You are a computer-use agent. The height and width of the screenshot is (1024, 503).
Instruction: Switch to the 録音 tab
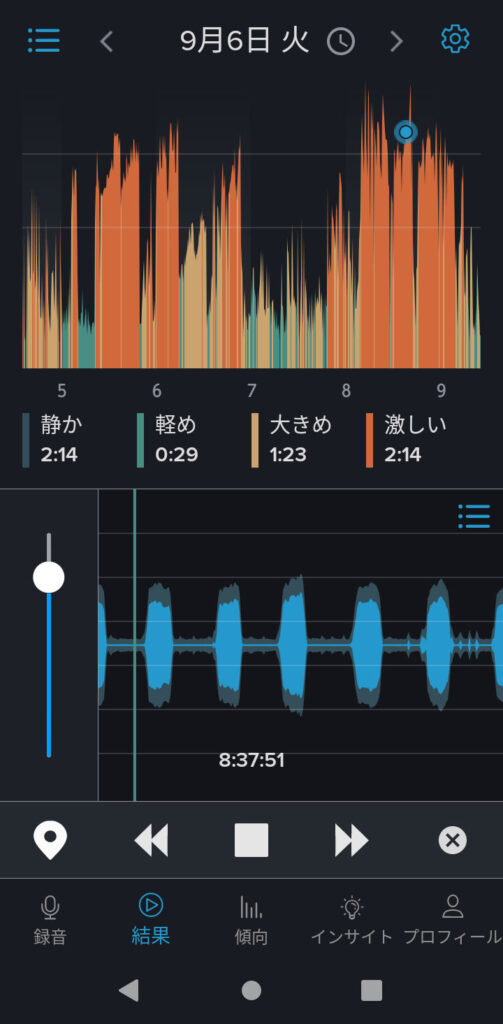tap(50, 920)
